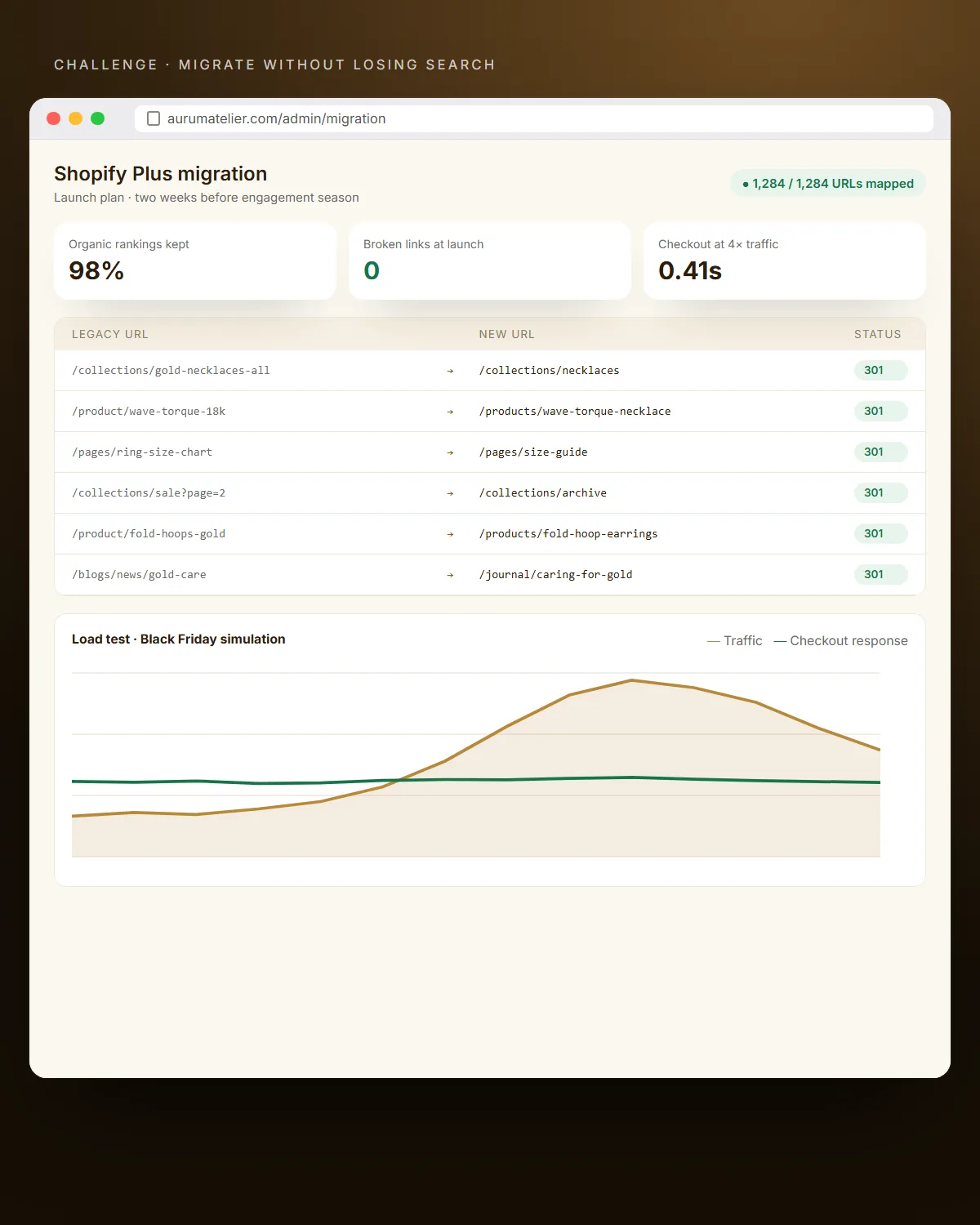Click the page icon in the address bar
Image resolution: width=980 pixels, height=1225 pixels.
[154, 118]
